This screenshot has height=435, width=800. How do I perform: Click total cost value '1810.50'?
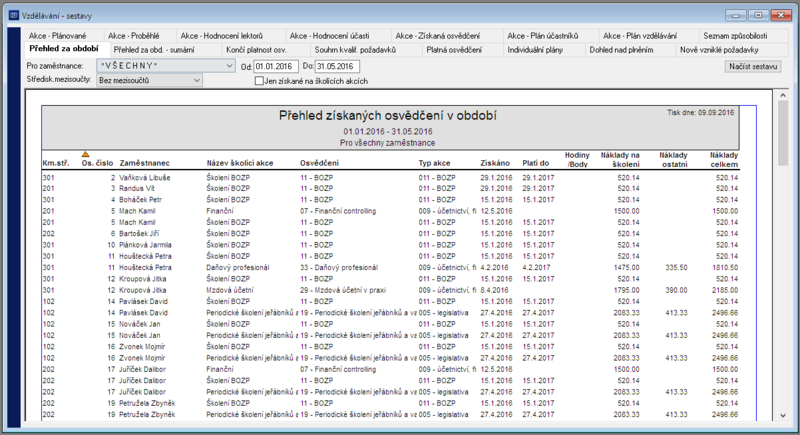[725, 268]
